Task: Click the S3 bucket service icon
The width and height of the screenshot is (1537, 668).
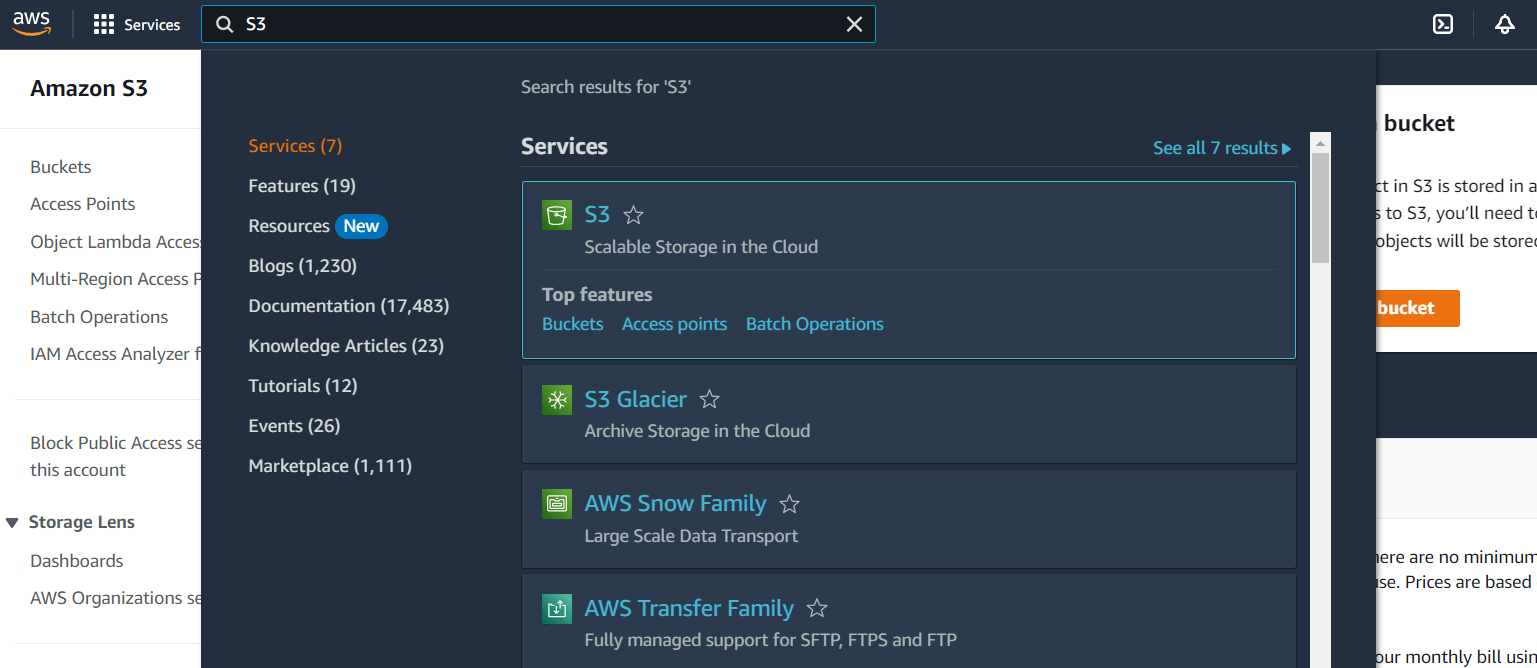Action: click(x=557, y=214)
